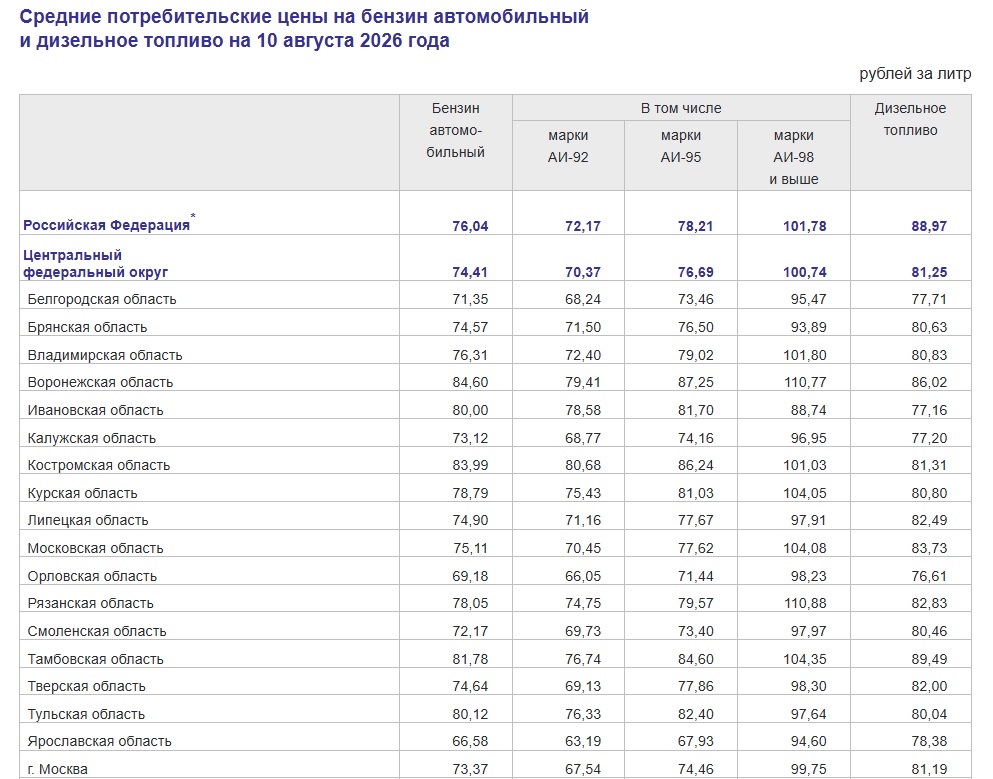Click the Бензин автомобильный column header
Viewport: 993px width, 779px height.
[455, 130]
